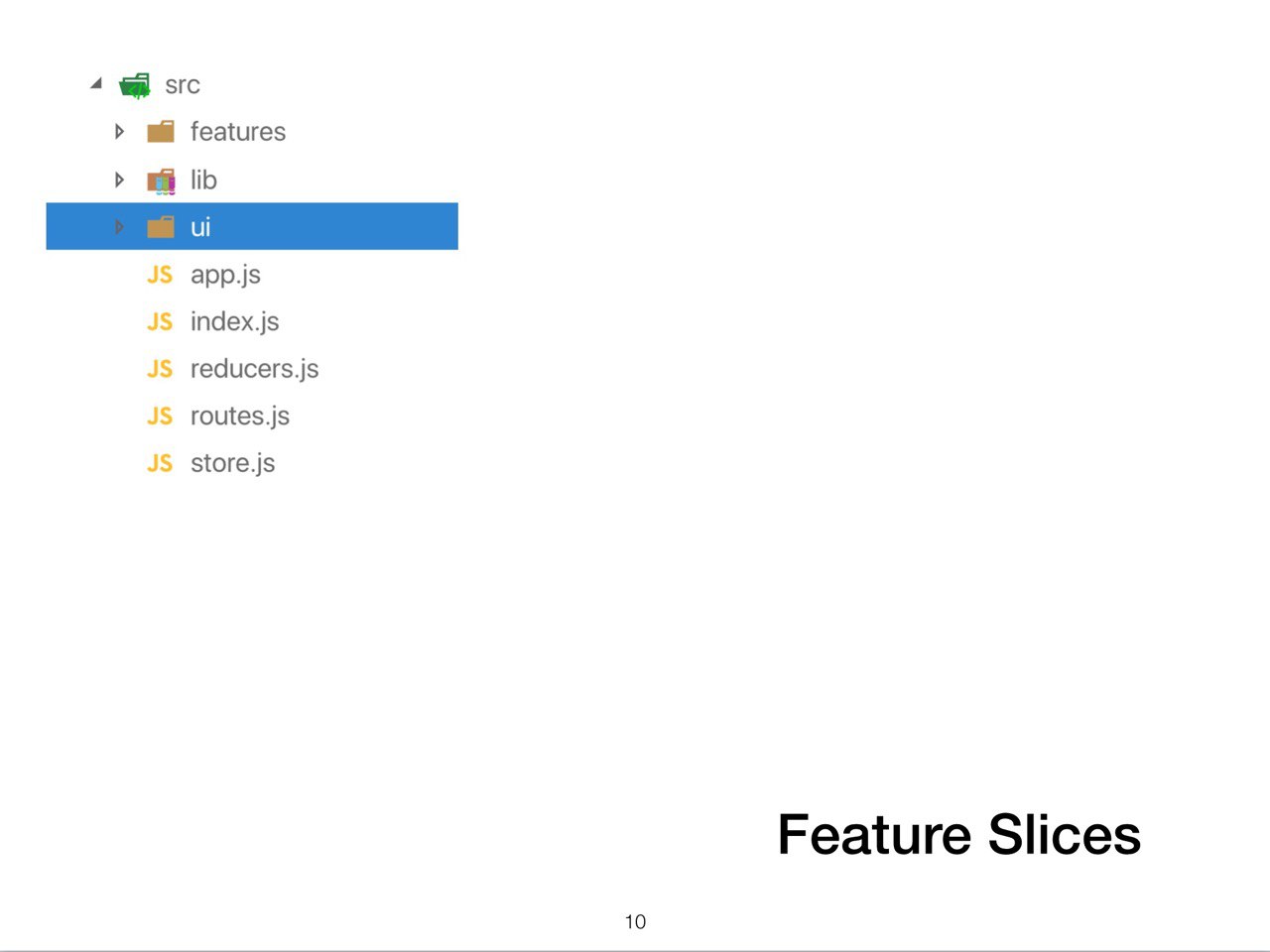Click the ui folder icon
The image size is (1270, 952).
point(161,227)
